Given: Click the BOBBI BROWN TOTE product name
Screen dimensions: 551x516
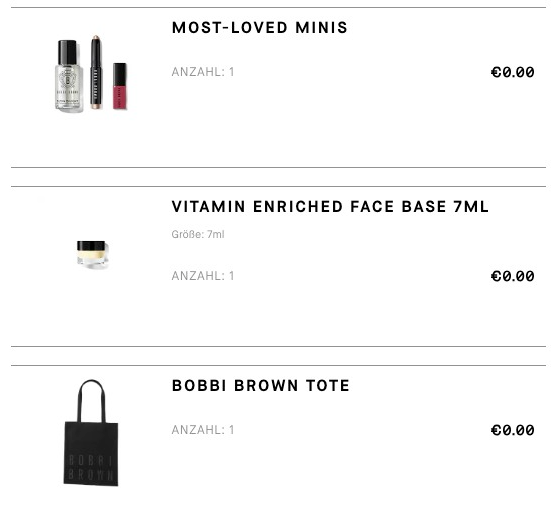Looking at the screenshot, I should pyautogui.click(x=261, y=386).
